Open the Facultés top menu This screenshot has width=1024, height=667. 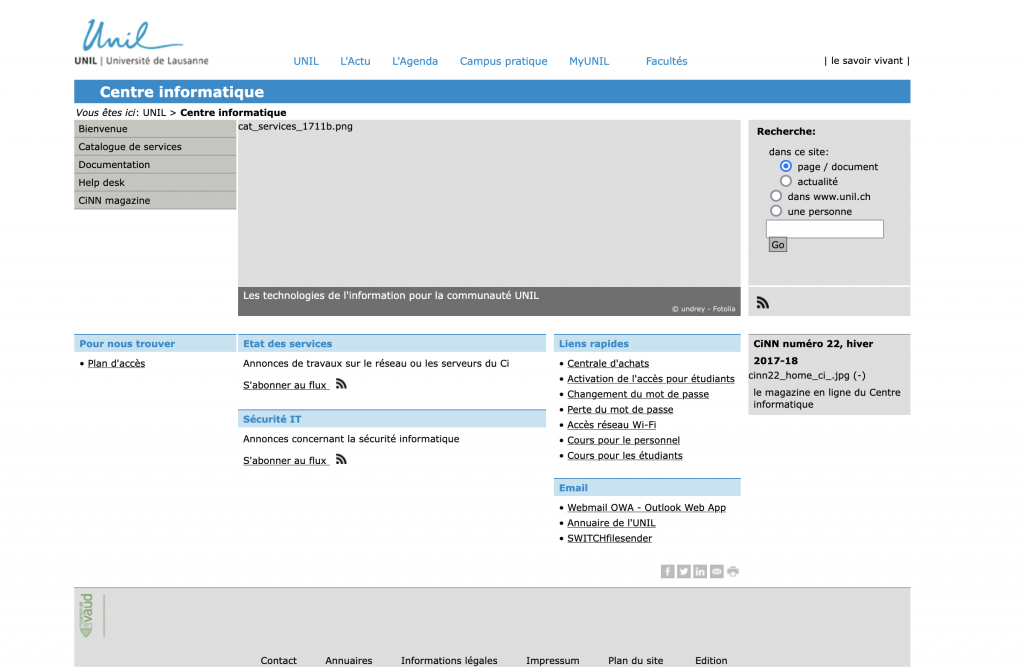click(x=666, y=61)
